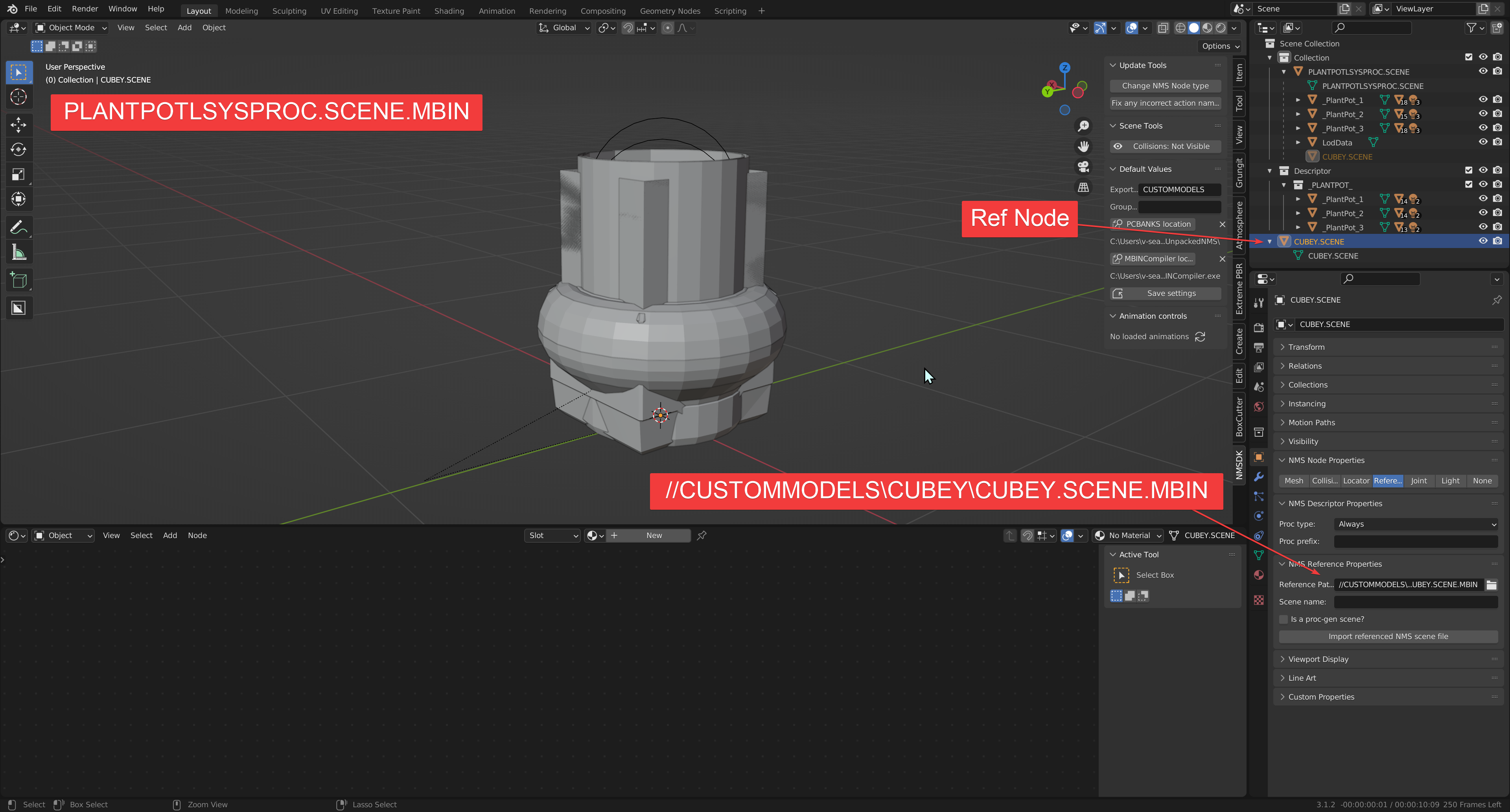This screenshot has width=1510, height=812.
Task: Select the Rotate tool
Action: 18,149
